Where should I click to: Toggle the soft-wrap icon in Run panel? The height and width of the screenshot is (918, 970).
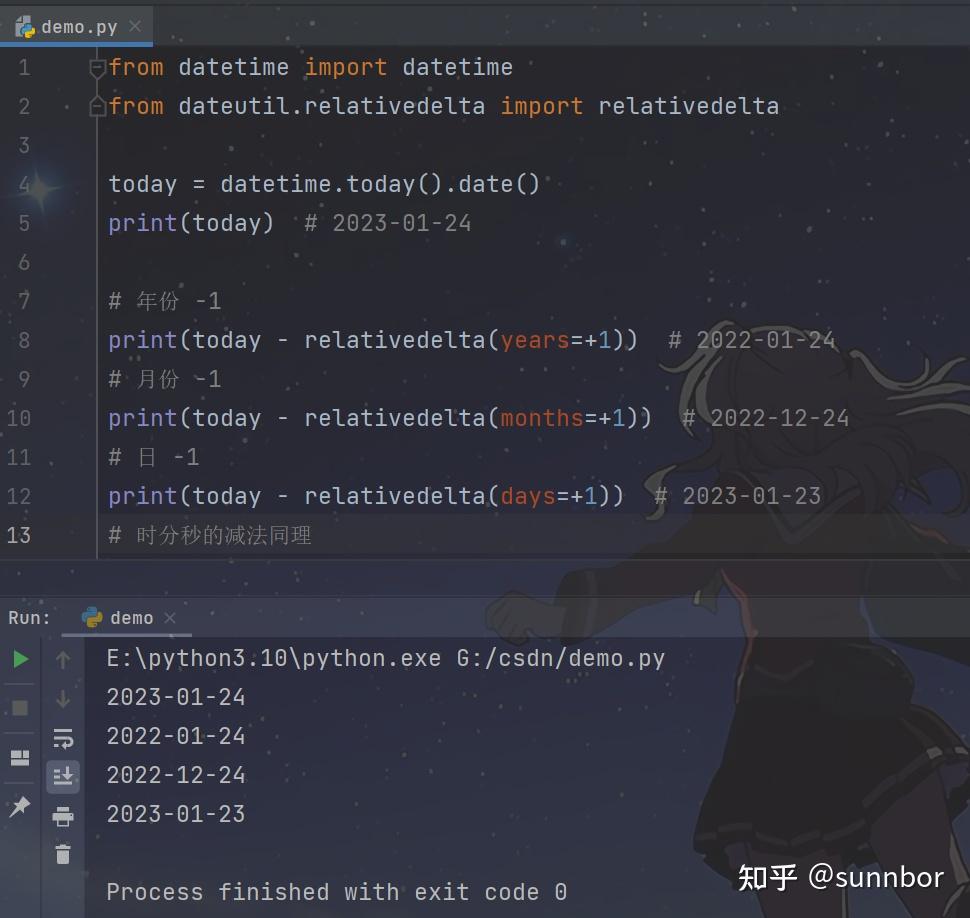click(x=63, y=738)
